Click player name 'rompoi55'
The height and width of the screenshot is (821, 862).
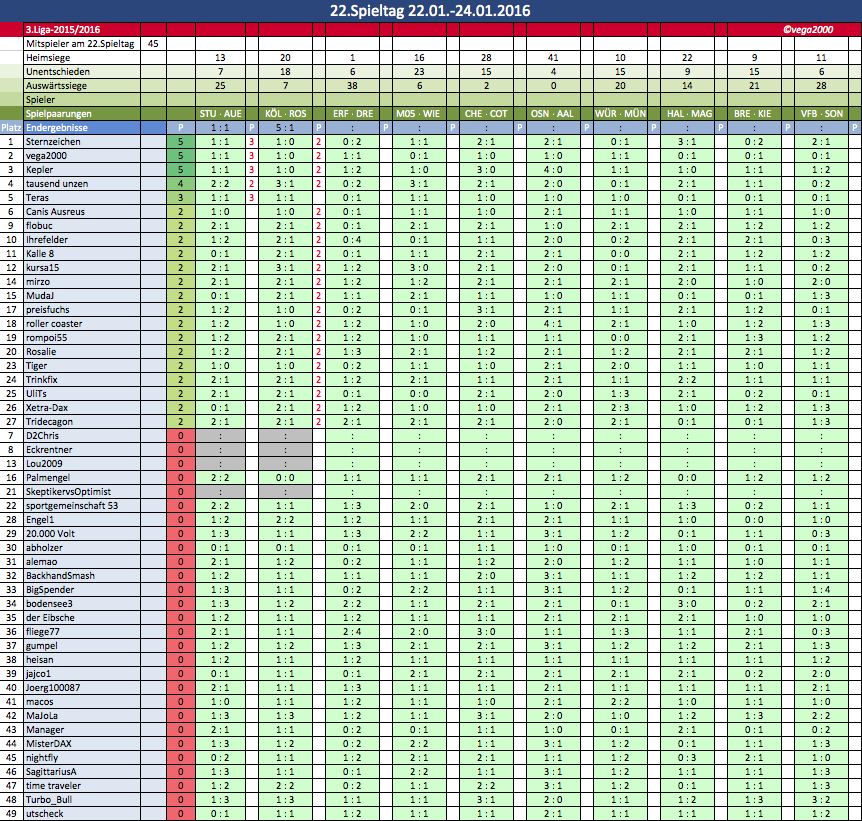(47, 338)
